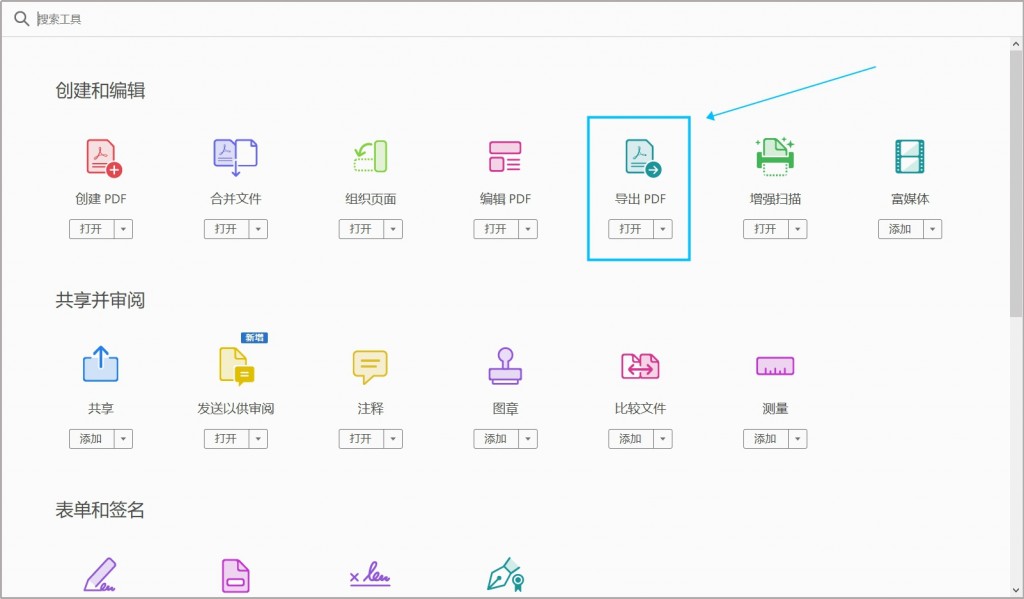Click the 发送以供审阅 label

click(236, 408)
